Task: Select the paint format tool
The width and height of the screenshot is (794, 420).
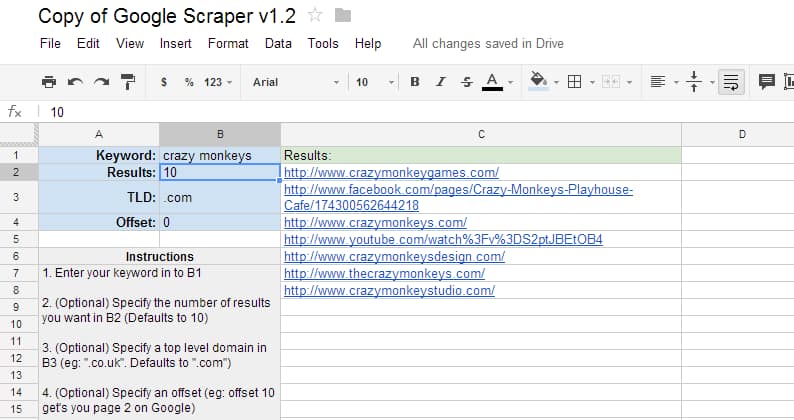Action: coord(127,82)
